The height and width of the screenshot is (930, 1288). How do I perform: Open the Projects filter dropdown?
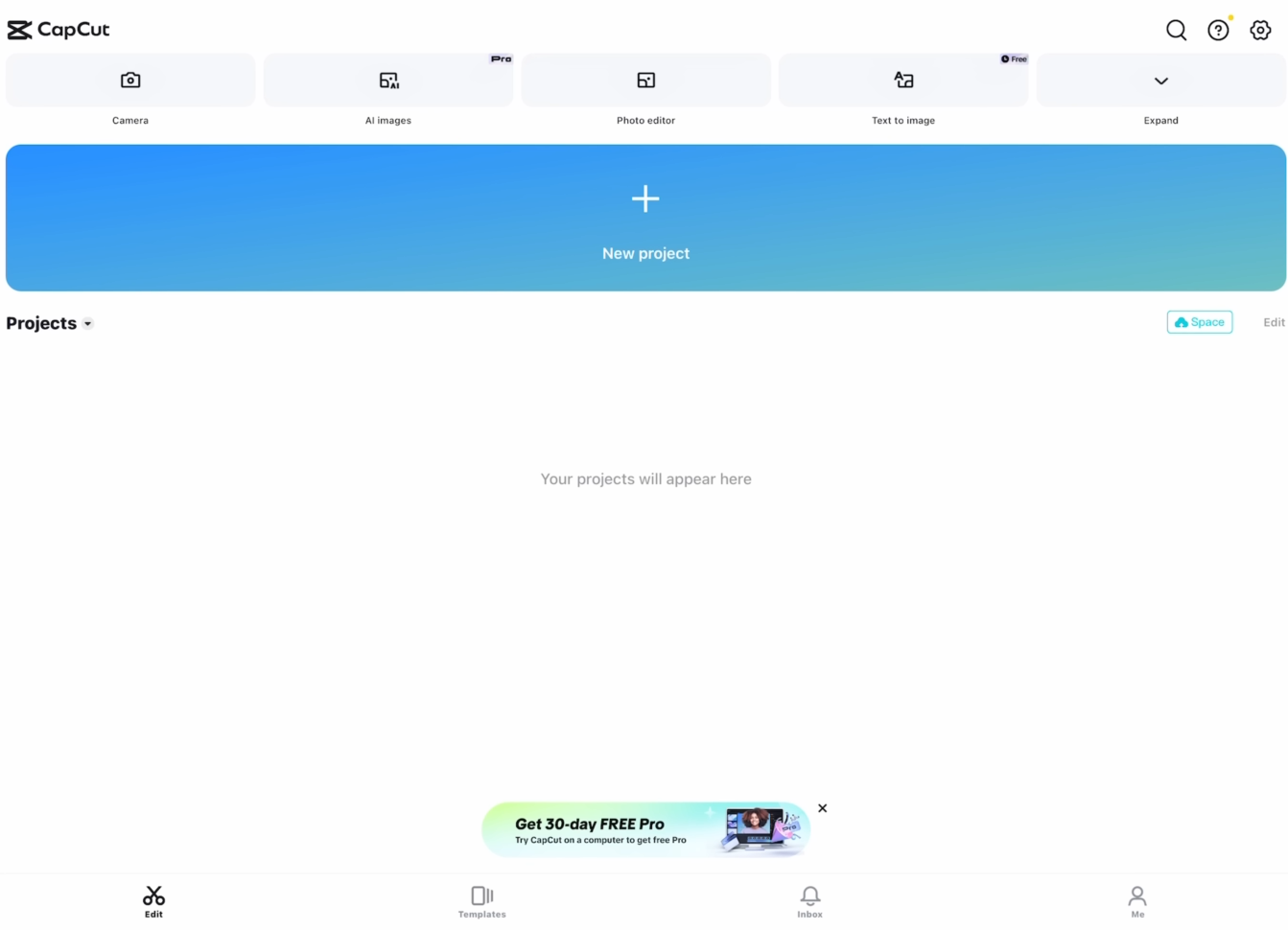(87, 323)
